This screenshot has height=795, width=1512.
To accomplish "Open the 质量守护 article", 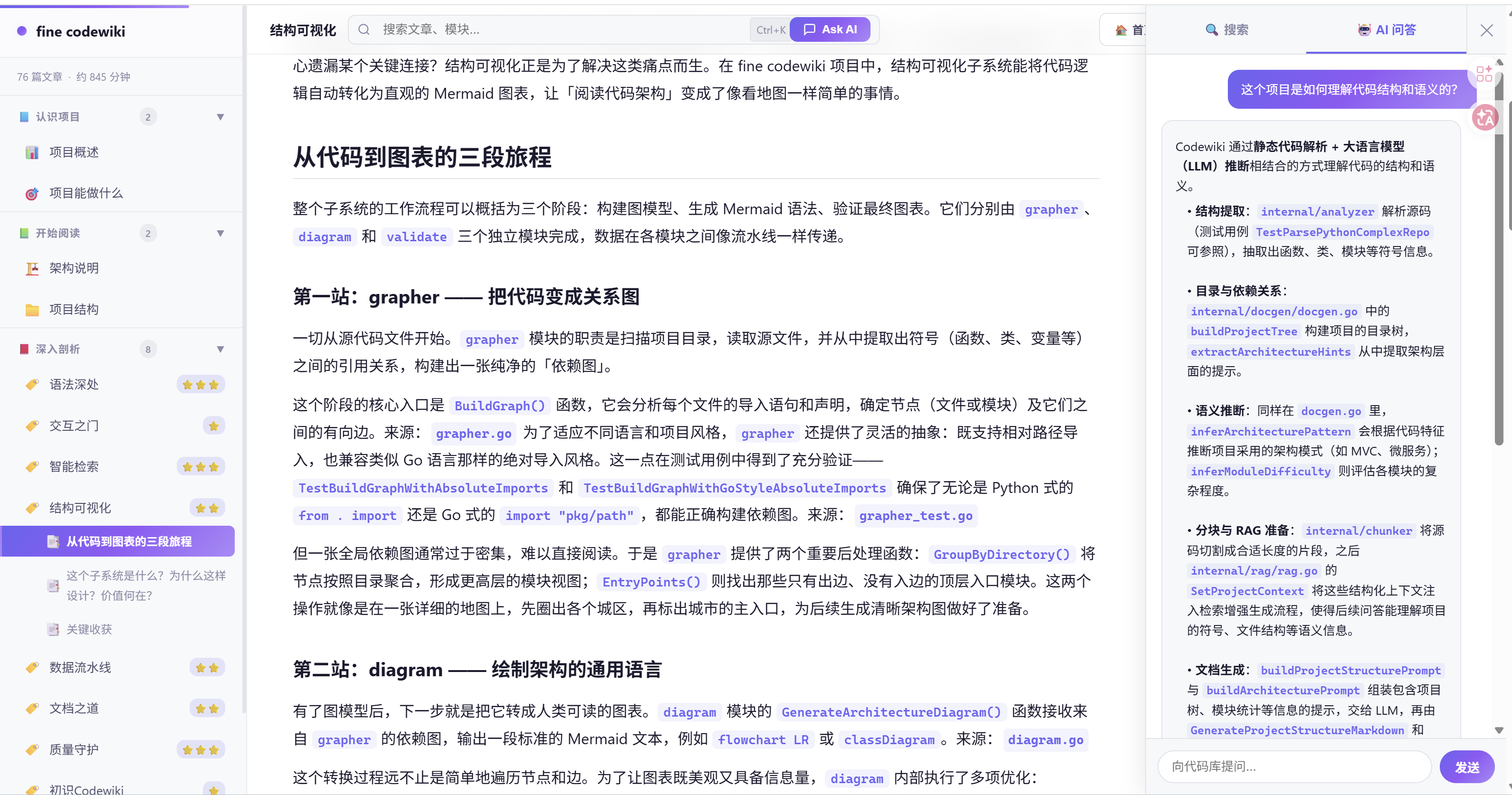I will [x=74, y=749].
